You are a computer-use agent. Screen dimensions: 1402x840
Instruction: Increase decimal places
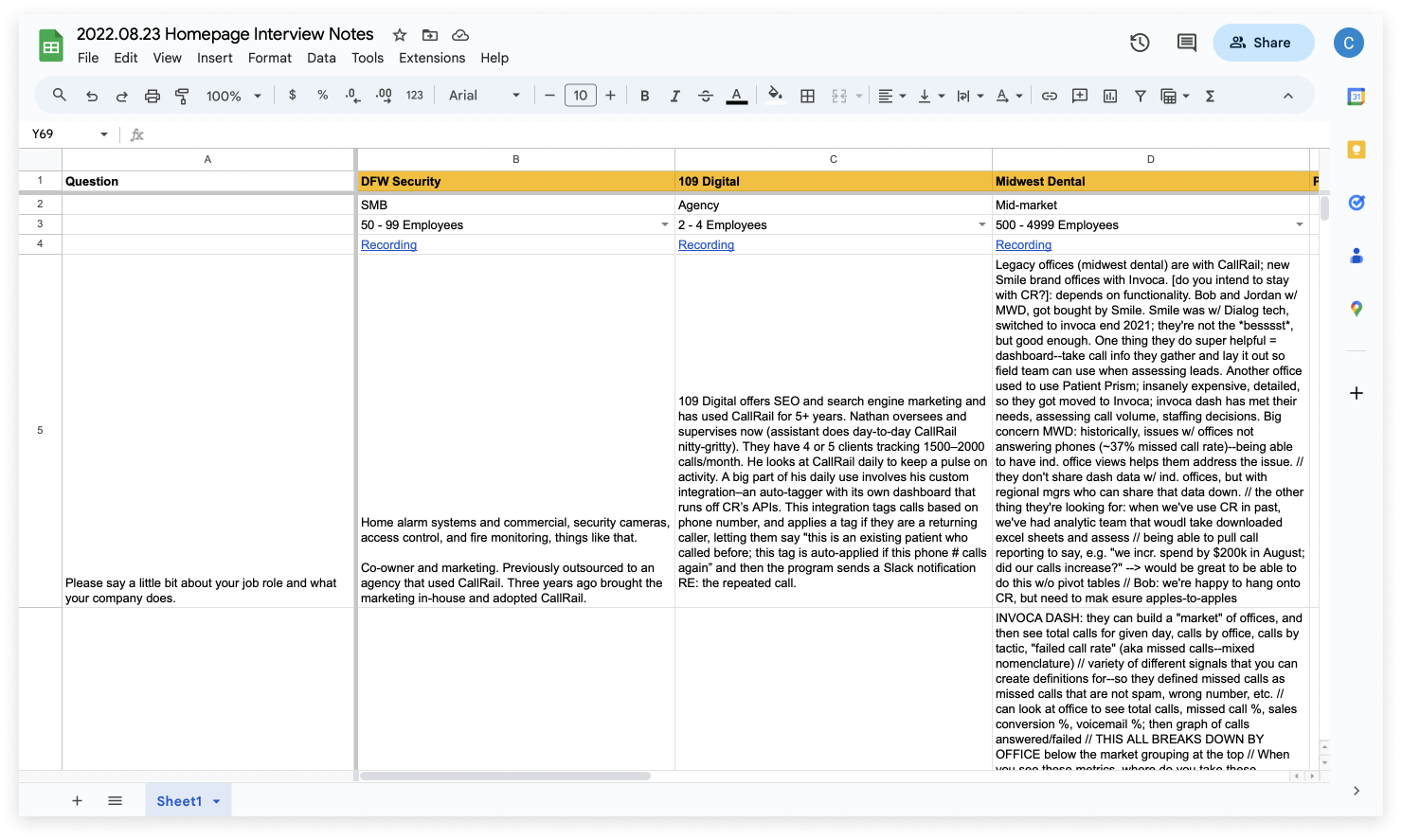(384, 96)
